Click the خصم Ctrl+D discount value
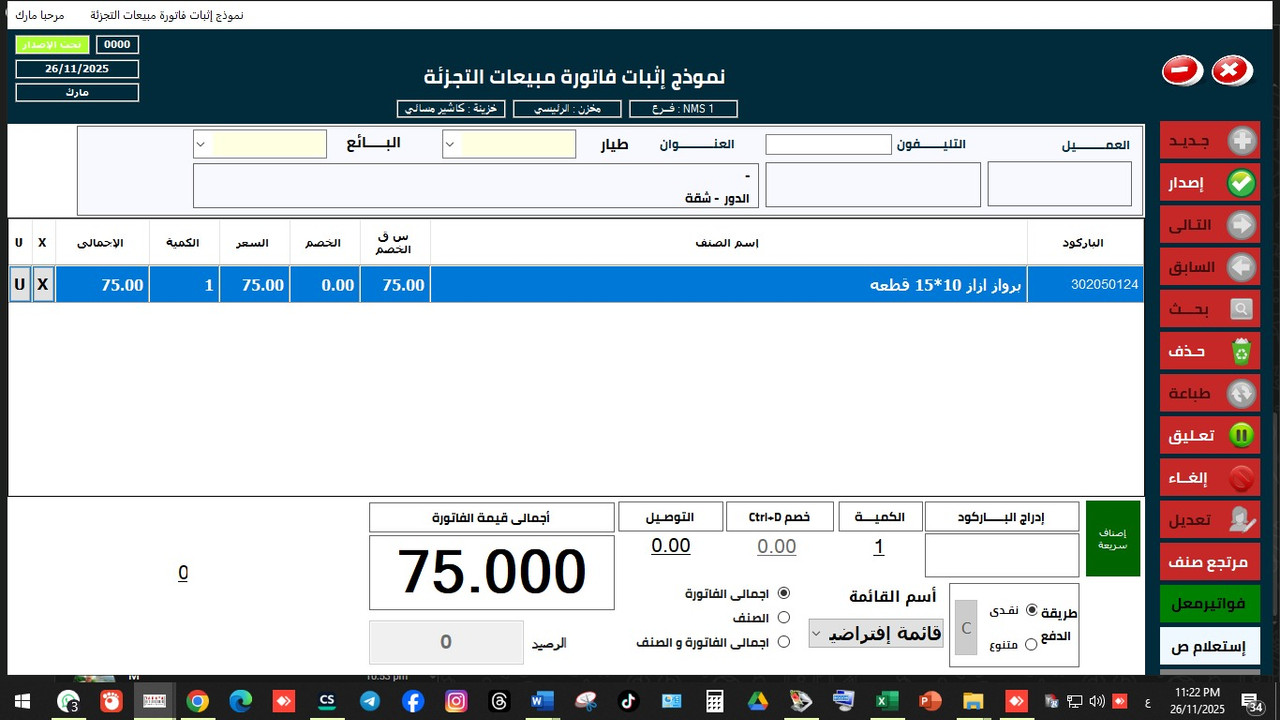Image resolution: width=1280 pixels, height=720 pixels. pyautogui.click(x=777, y=546)
